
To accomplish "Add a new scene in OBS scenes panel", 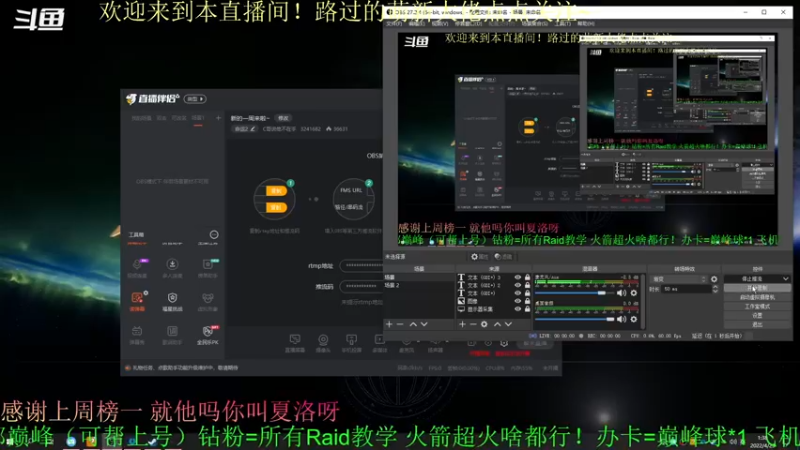I will [389, 324].
